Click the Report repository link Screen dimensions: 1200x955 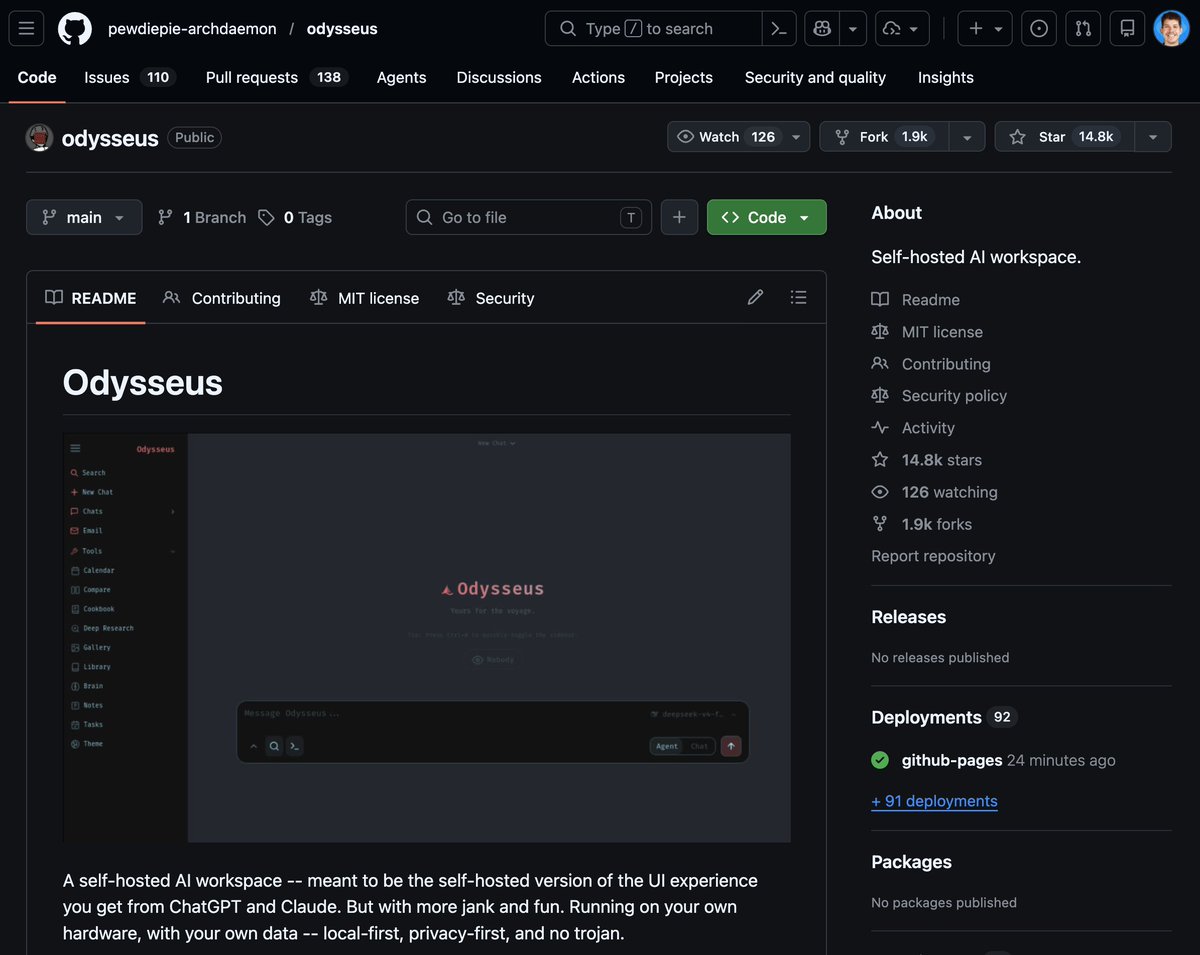pos(933,556)
